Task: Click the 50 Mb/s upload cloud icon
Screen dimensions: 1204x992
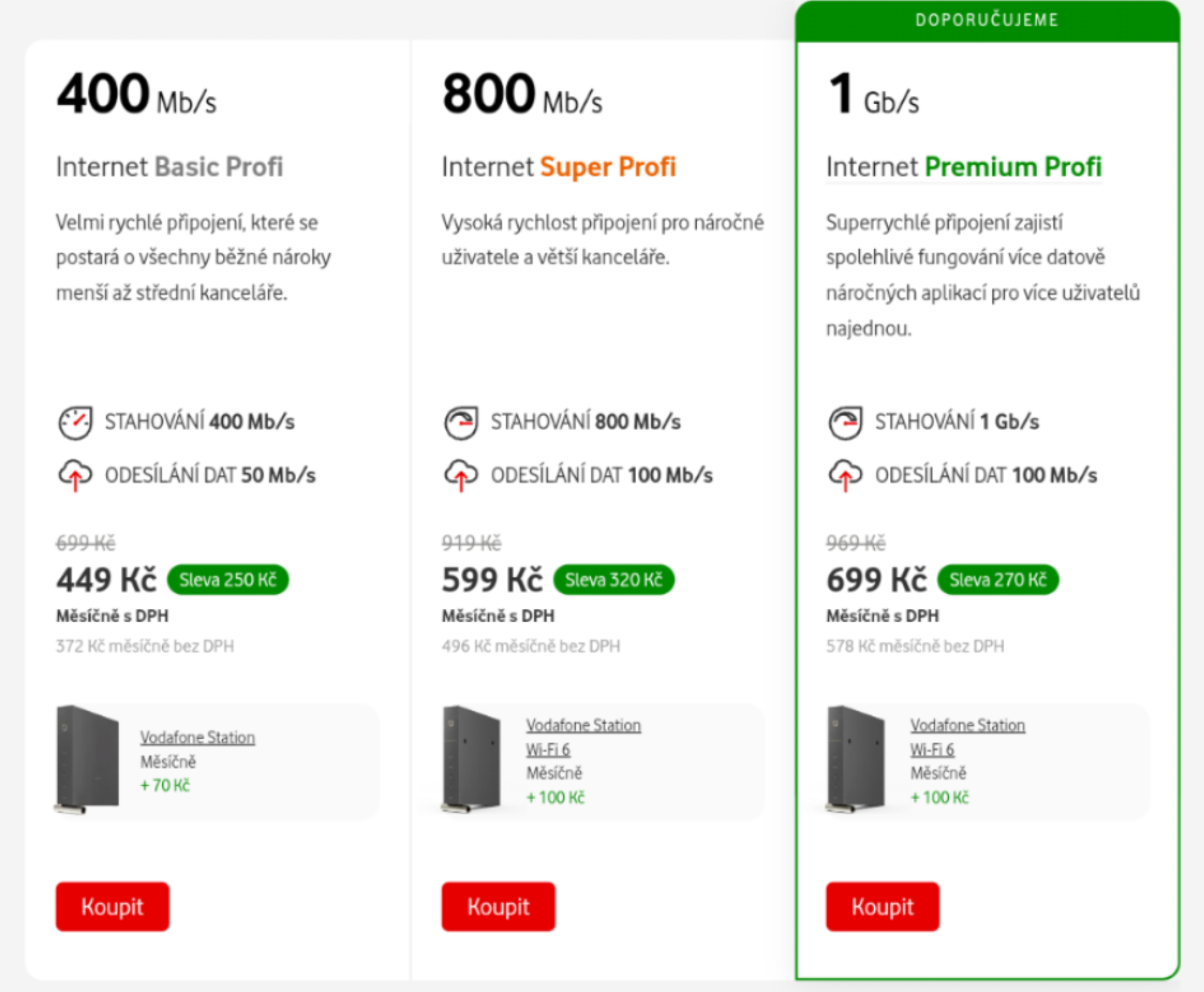Action: point(75,475)
